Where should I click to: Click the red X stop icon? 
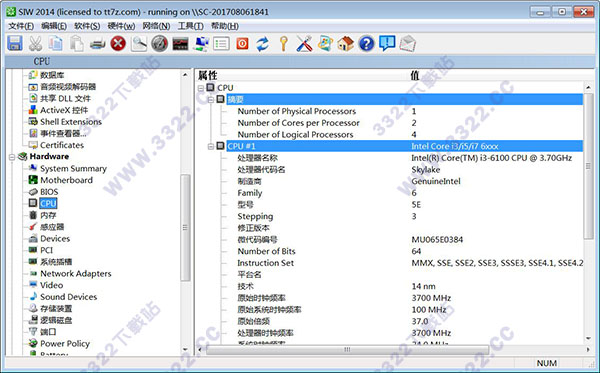click(x=118, y=44)
